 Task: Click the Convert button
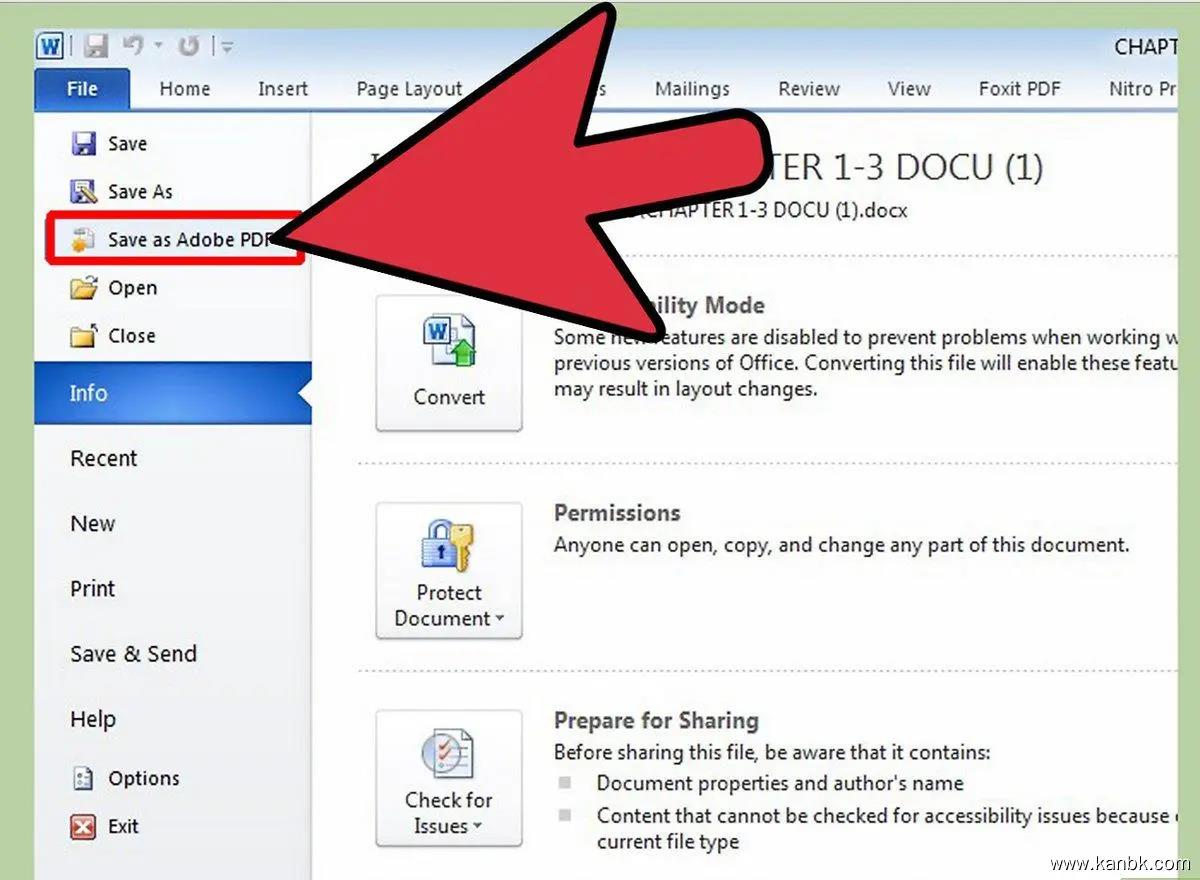point(449,363)
